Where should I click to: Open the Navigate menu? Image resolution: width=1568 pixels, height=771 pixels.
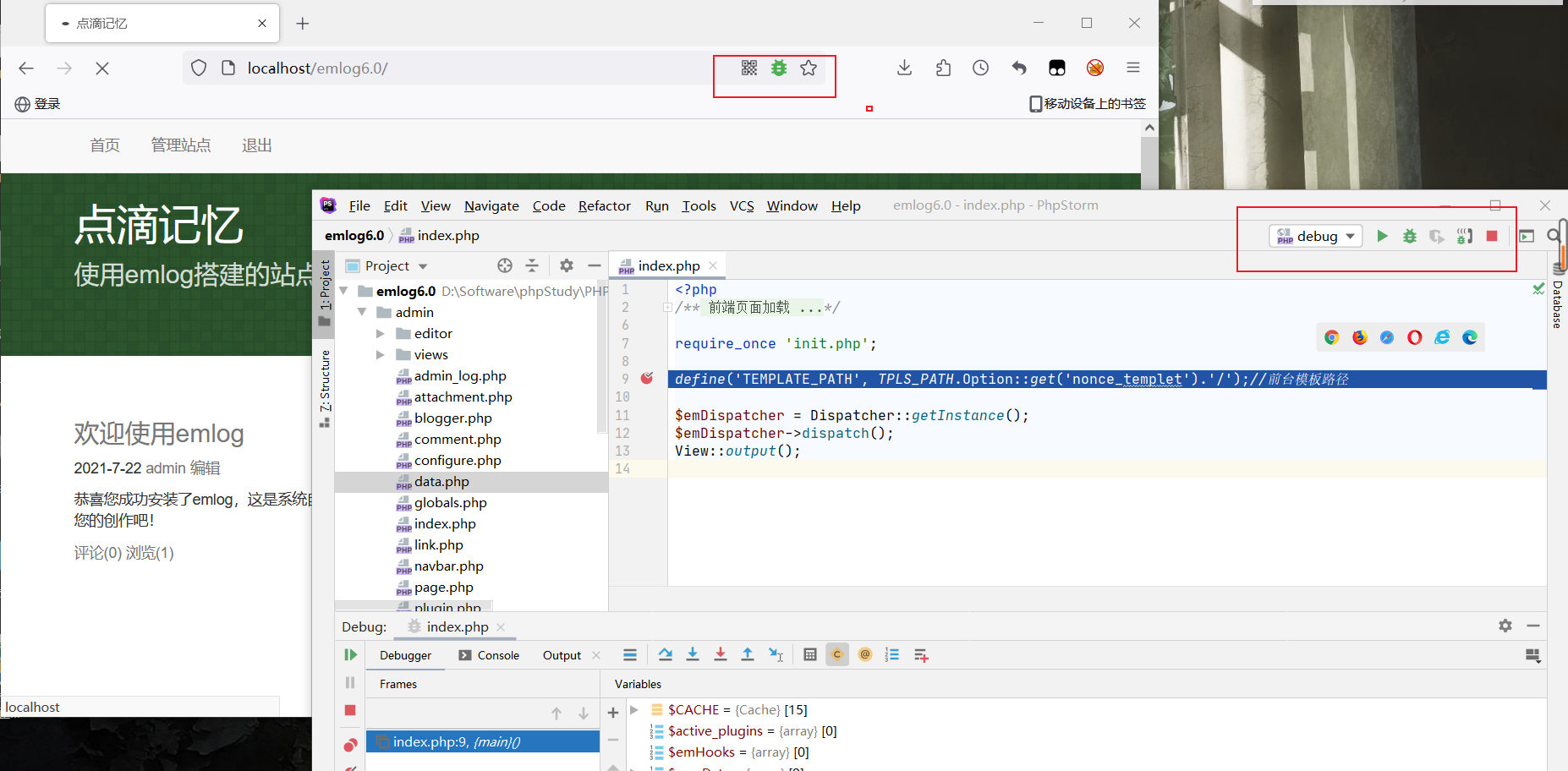click(491, 205)
